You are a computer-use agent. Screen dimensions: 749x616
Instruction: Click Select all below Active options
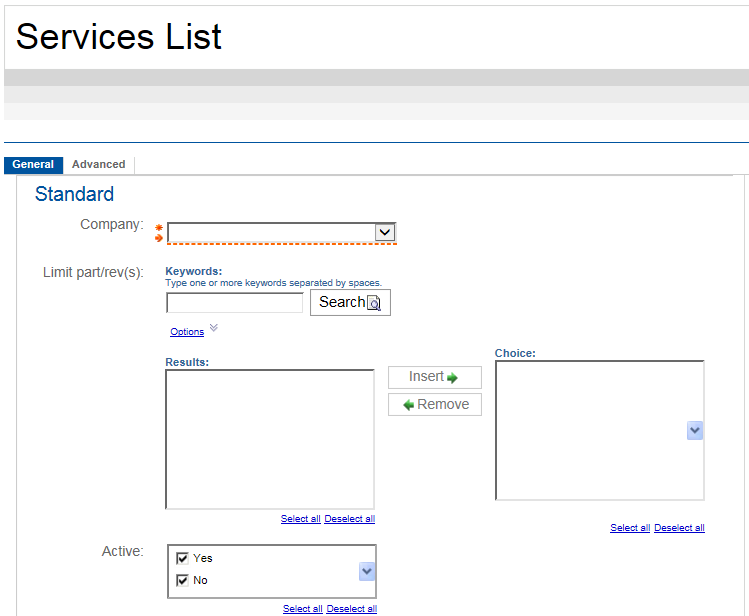[x=302, y=609]
